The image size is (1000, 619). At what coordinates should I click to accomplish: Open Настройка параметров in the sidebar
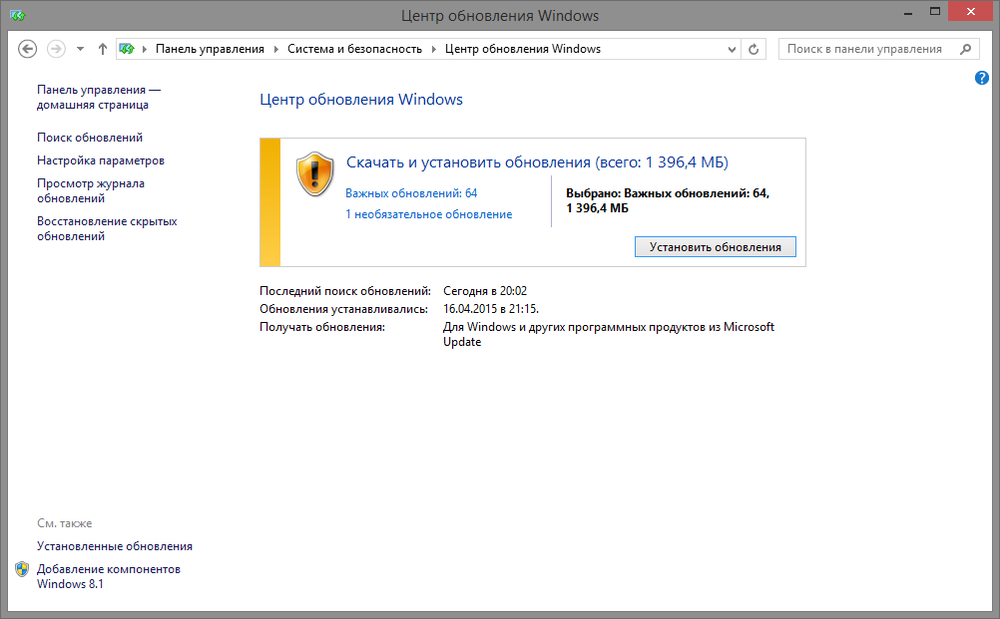(100, 161)
